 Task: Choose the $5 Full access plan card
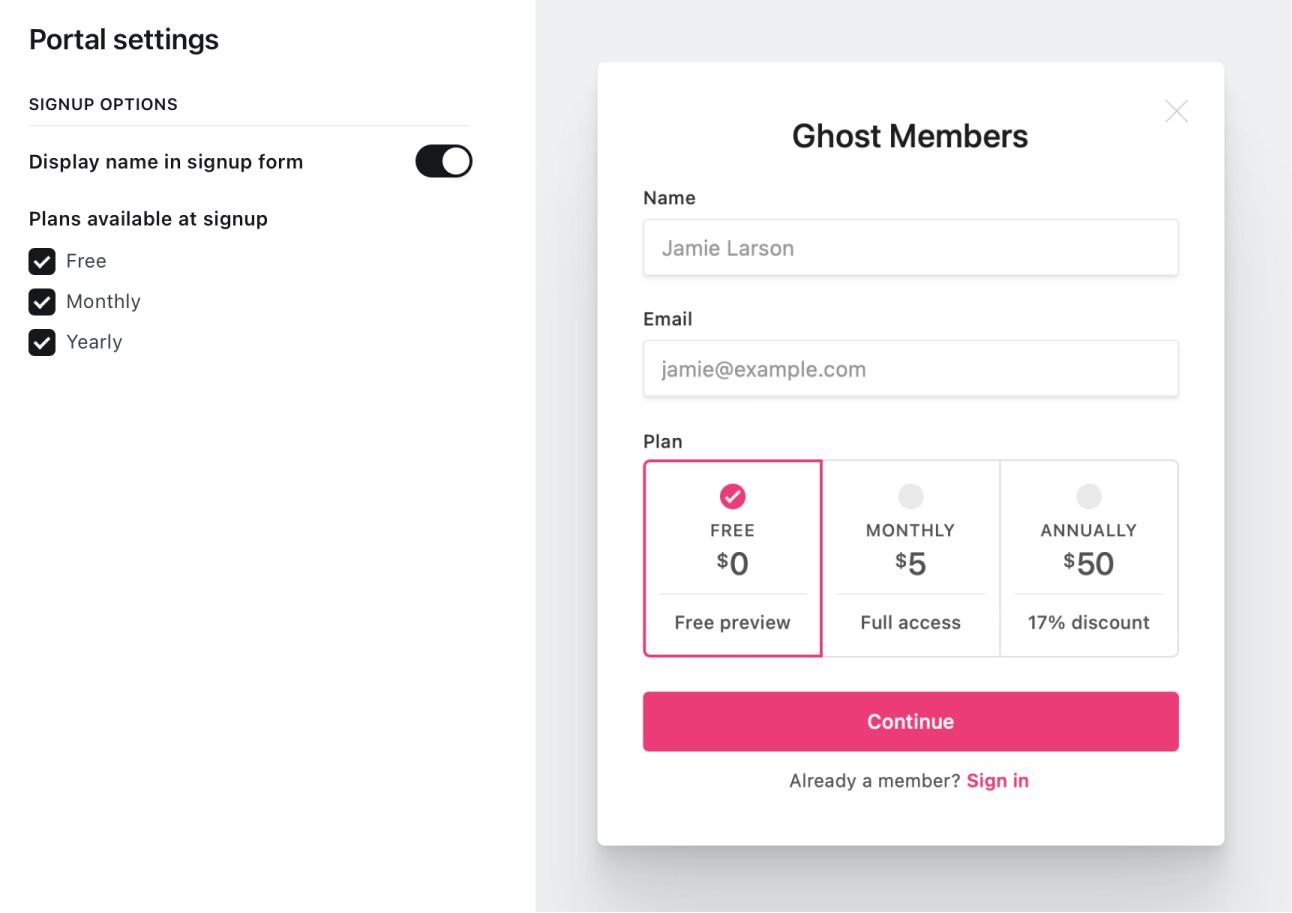coord(911,558)
